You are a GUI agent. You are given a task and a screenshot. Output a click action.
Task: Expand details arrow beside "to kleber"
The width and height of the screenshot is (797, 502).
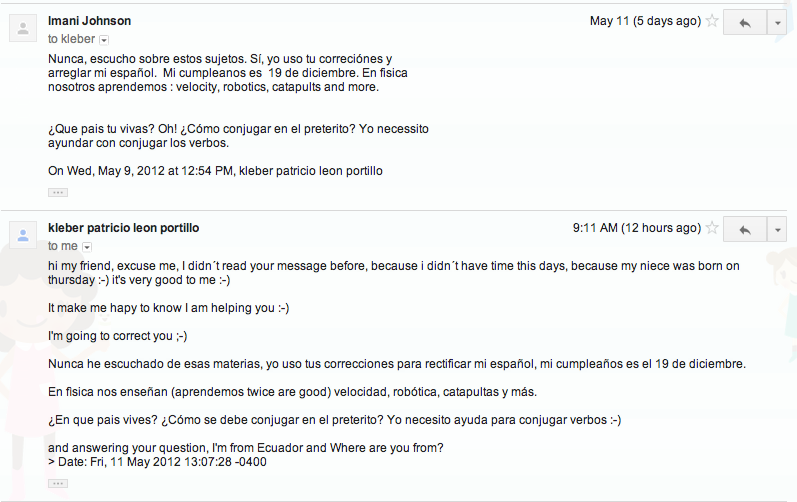pos(104,40)
